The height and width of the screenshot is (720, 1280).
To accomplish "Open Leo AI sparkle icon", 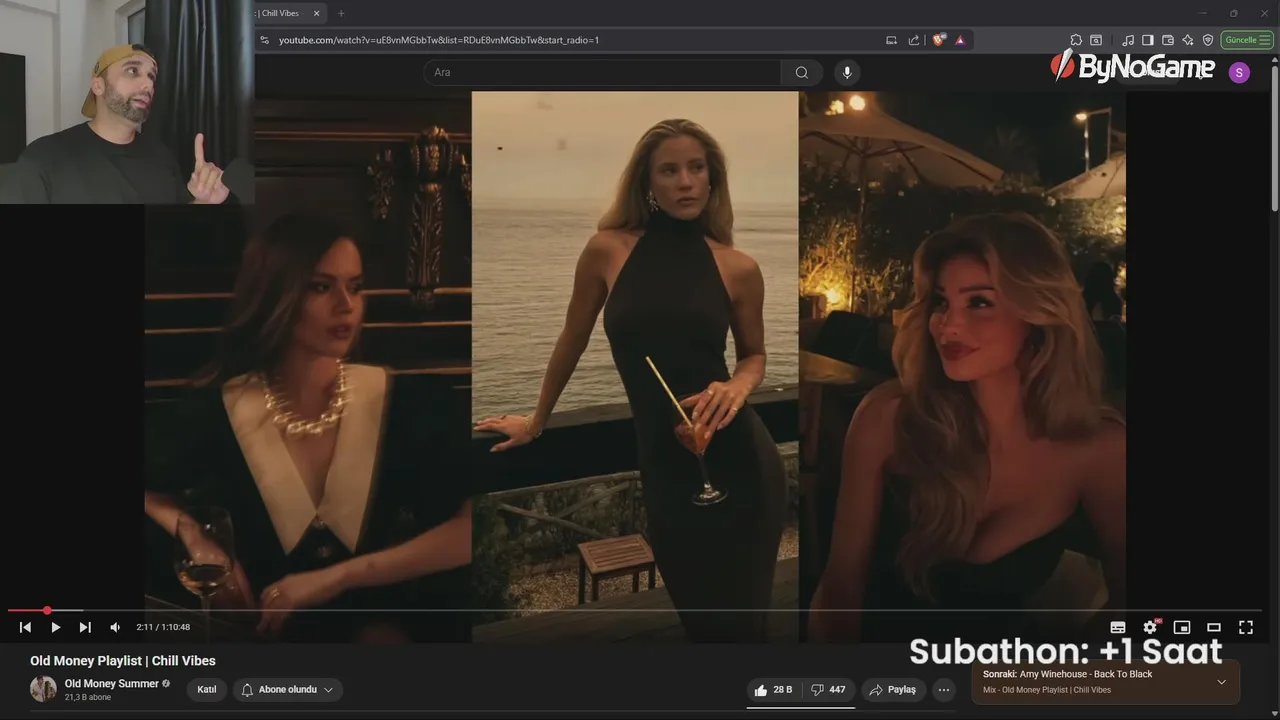I will tap(1188, 40).
